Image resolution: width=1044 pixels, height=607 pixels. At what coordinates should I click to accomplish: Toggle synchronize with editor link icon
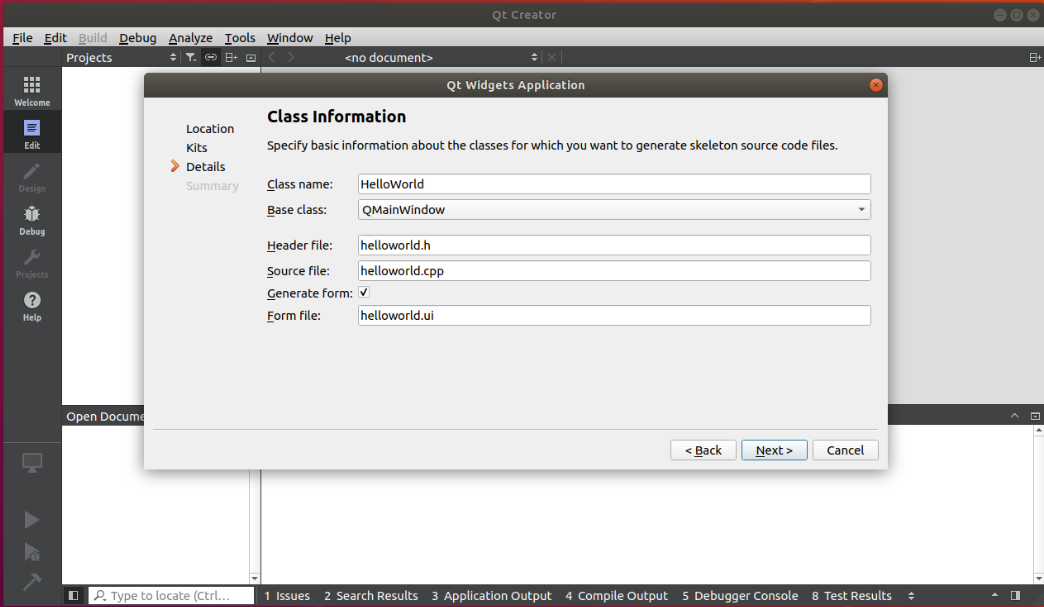tap(210, 58)
